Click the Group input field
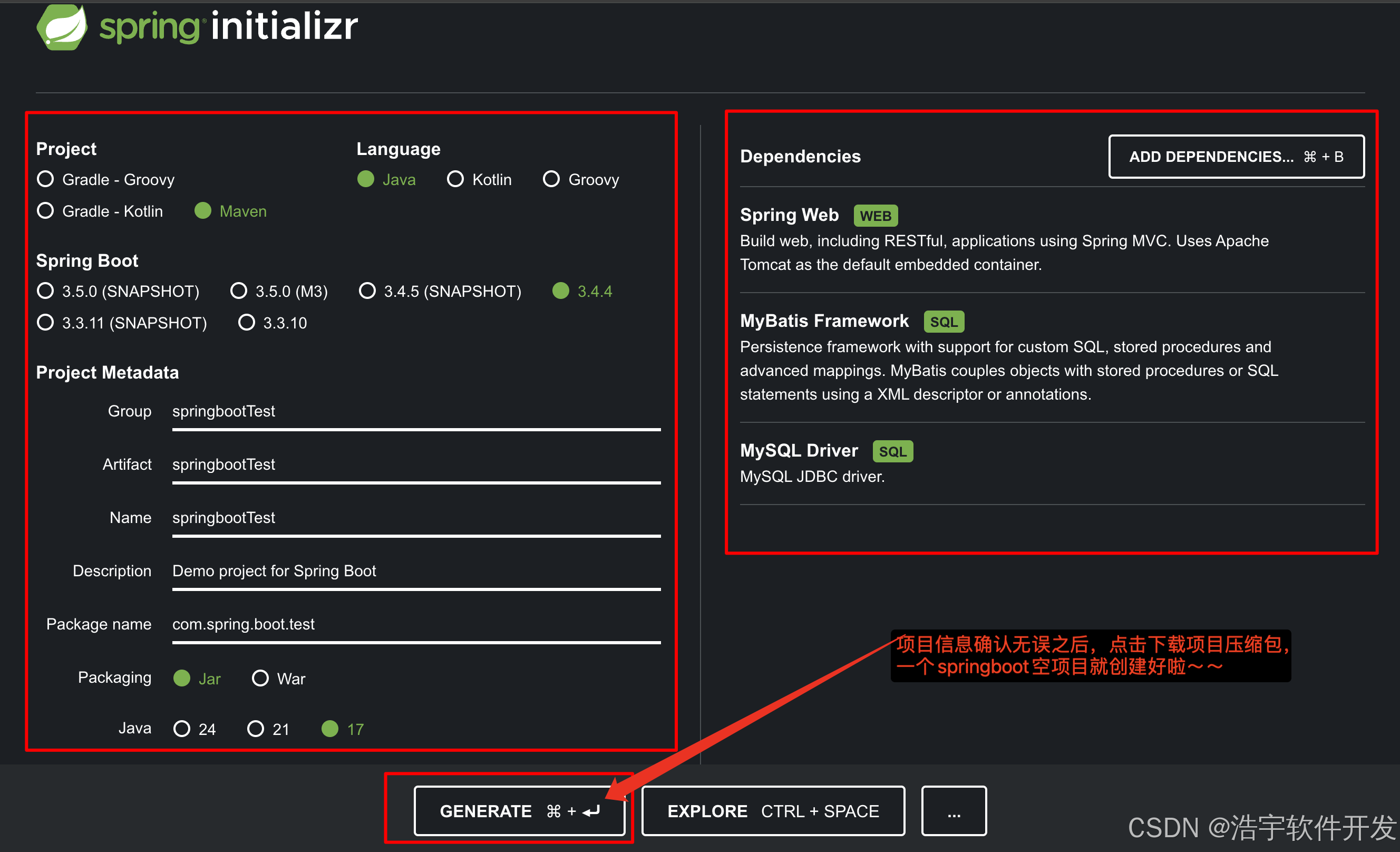 click(416, 412)
